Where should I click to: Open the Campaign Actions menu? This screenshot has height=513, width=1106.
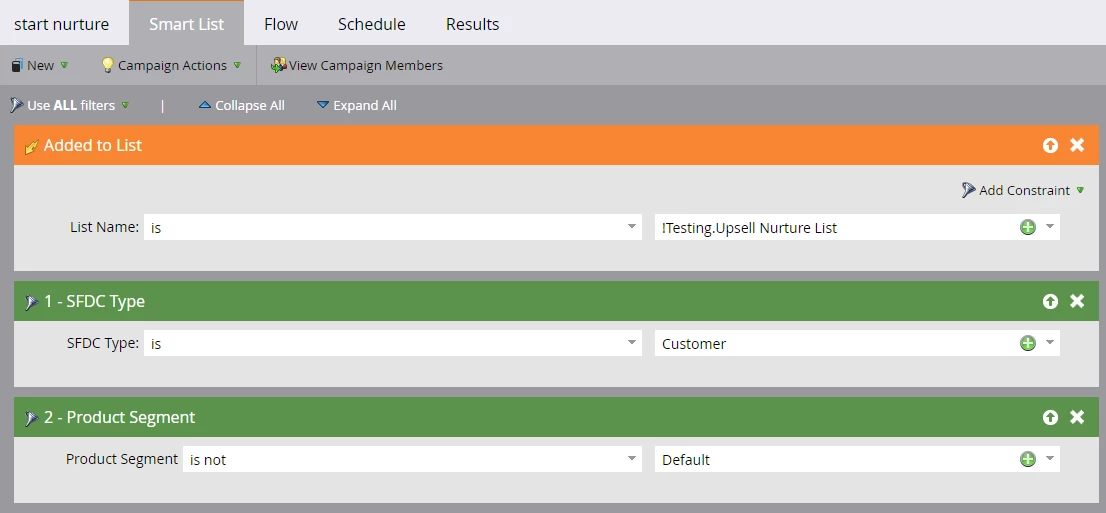[x=171, y=65]
